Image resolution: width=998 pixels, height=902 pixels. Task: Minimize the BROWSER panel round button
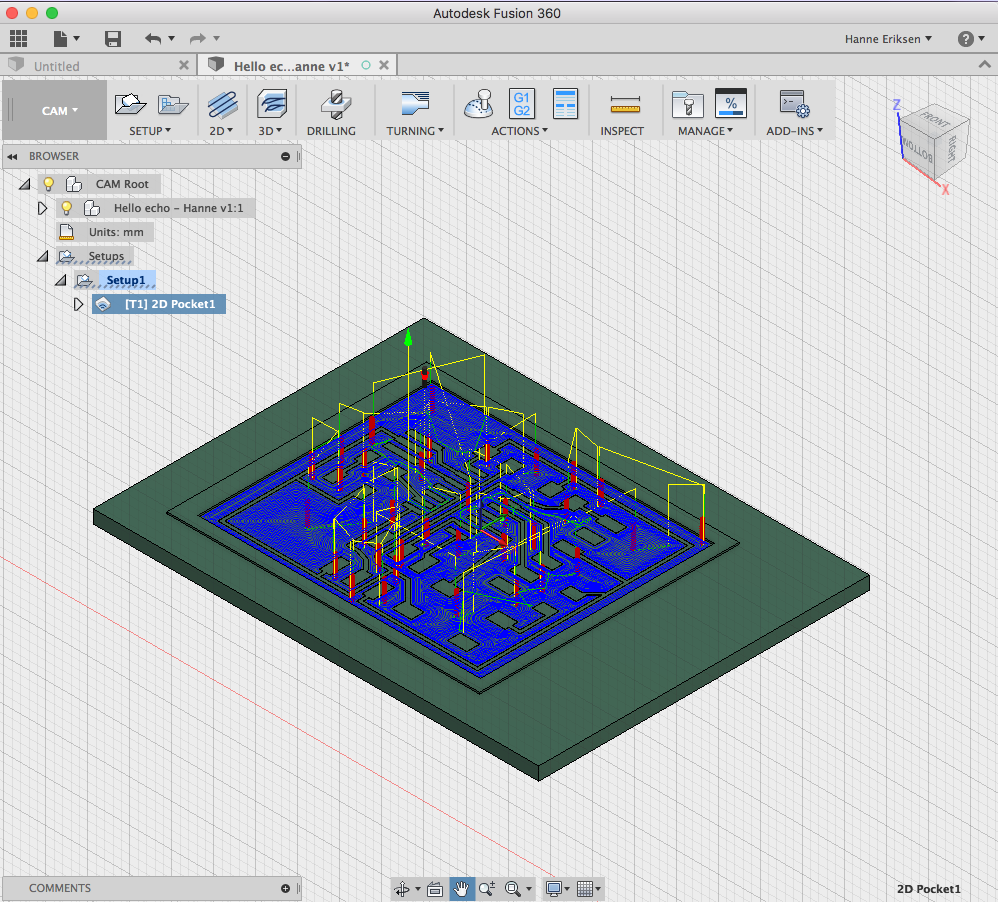[285, 157]
